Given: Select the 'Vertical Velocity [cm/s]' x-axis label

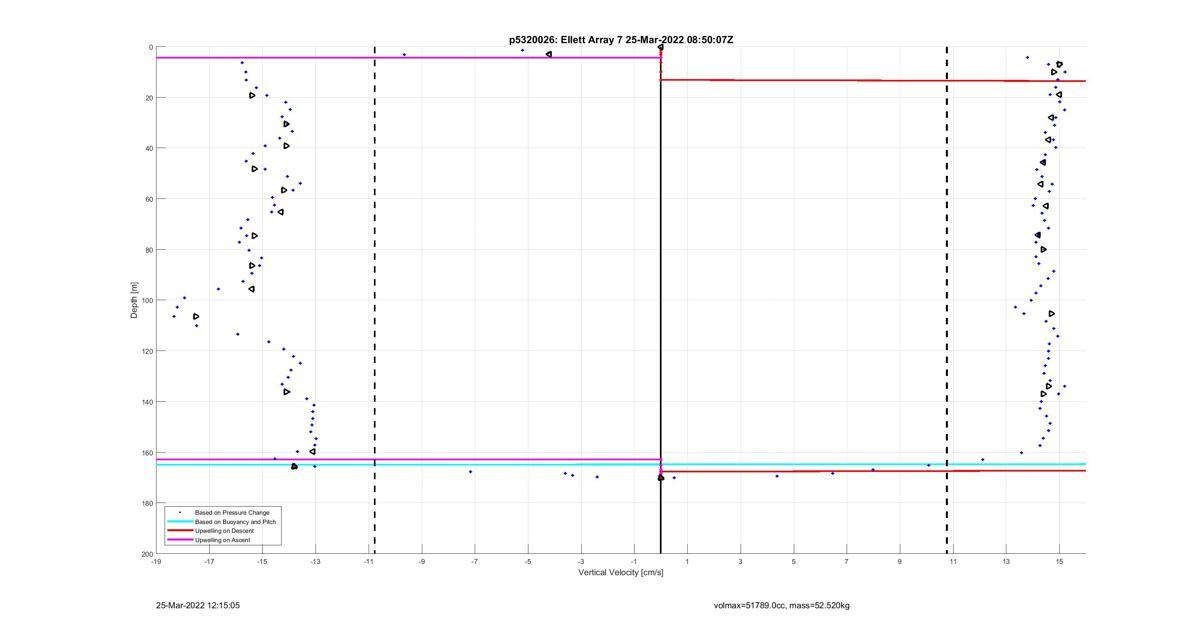Looking at the screenshot, I should [x=621, y=573].
